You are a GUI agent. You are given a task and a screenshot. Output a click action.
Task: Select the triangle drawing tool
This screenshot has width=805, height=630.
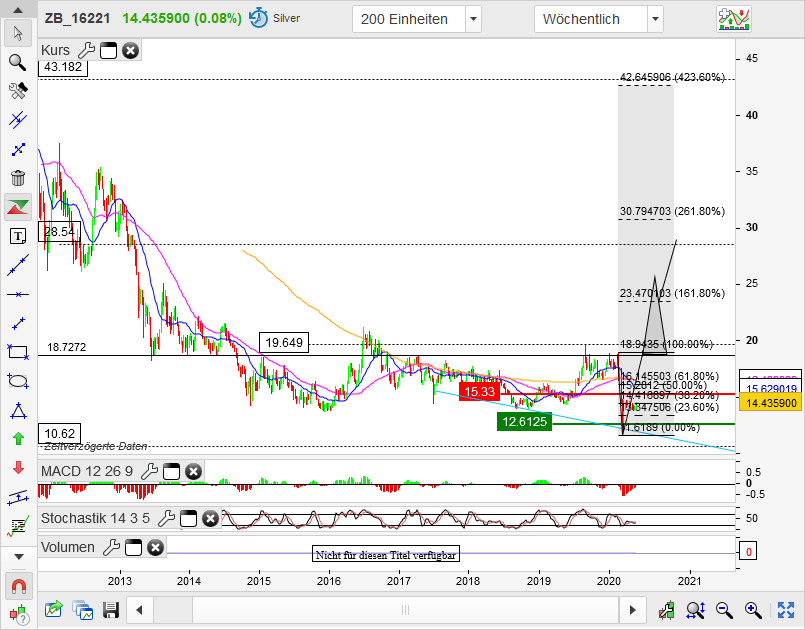pyautogui.click(x=18, y=410)
